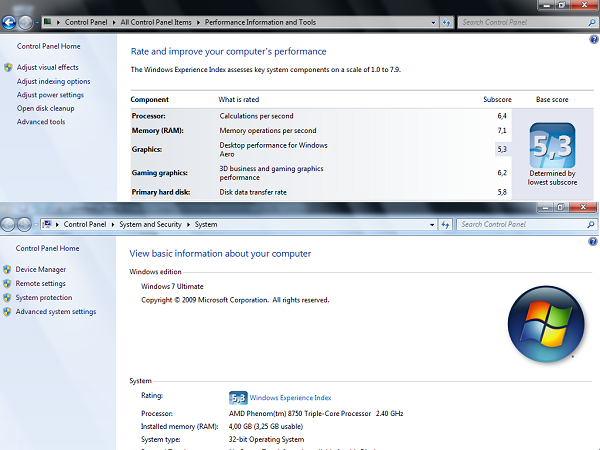Open help in the System window
600x450 pixels.
point(593,241)
